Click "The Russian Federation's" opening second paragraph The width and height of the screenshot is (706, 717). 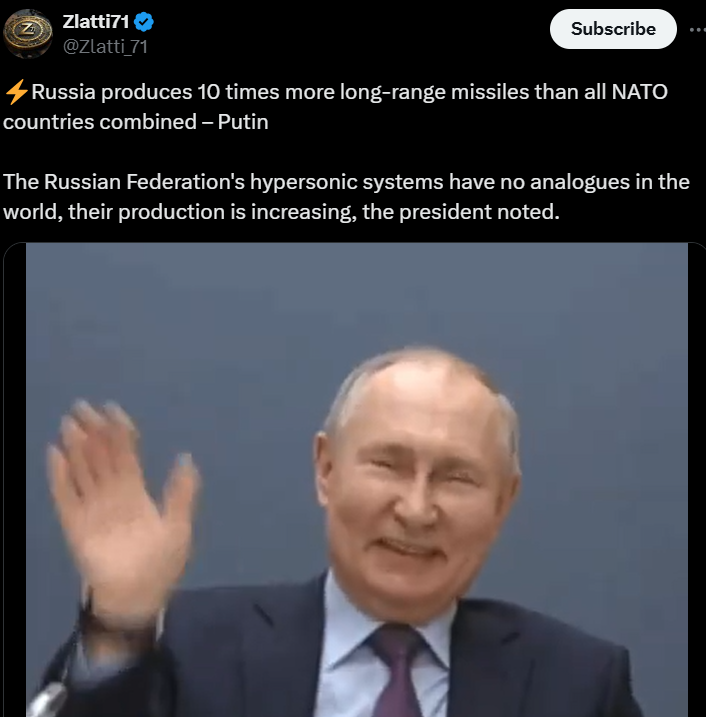tap(124, 182)
